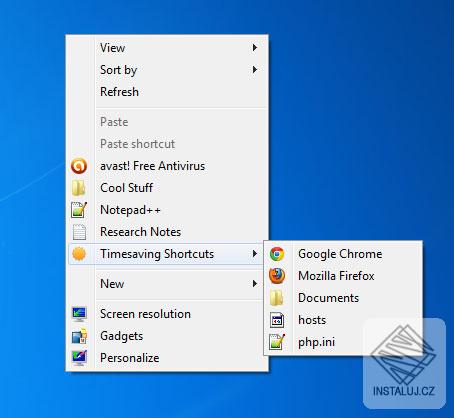Open the Cool Stuff folder icon
This screenshot has height=418, width=454.
[x=79, y=188]
